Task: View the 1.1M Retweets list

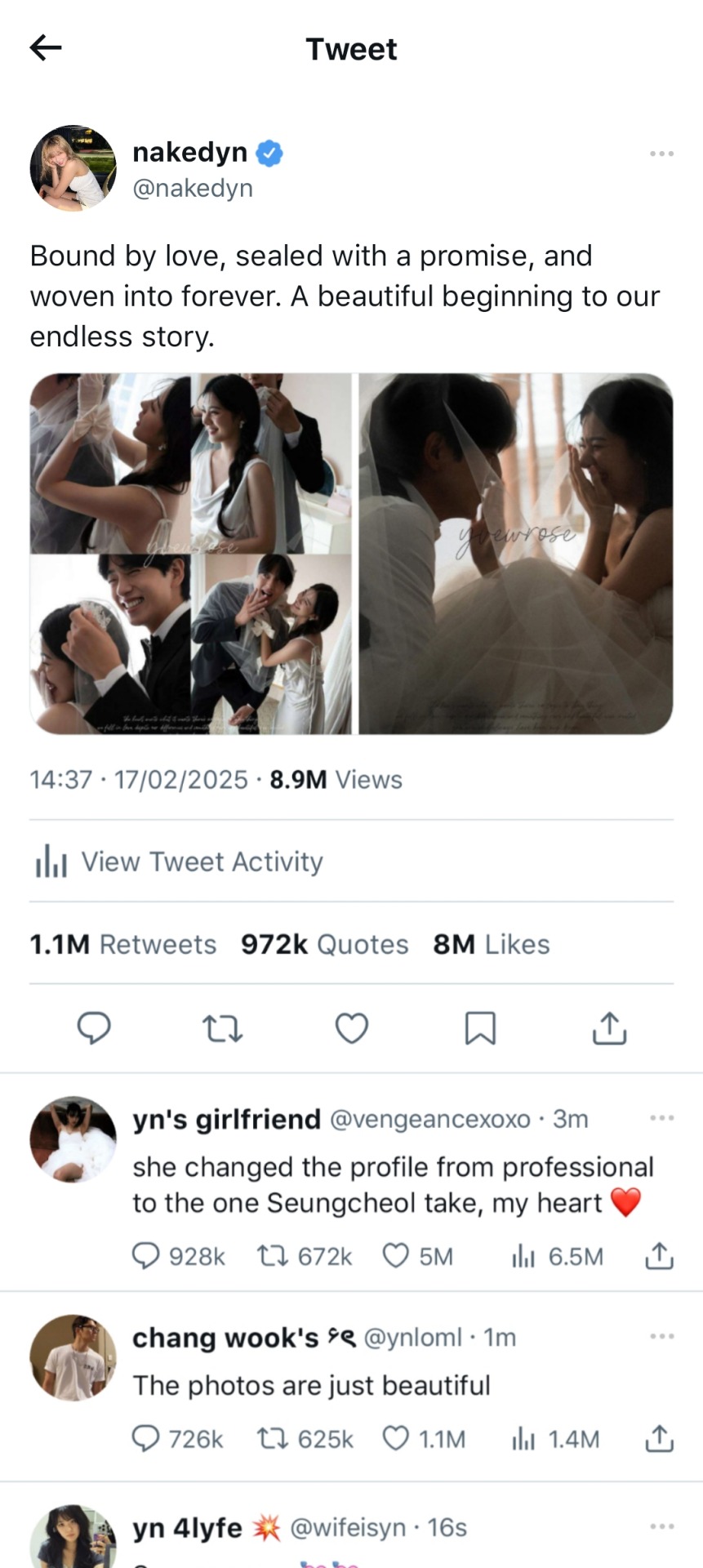Action: 123,944
